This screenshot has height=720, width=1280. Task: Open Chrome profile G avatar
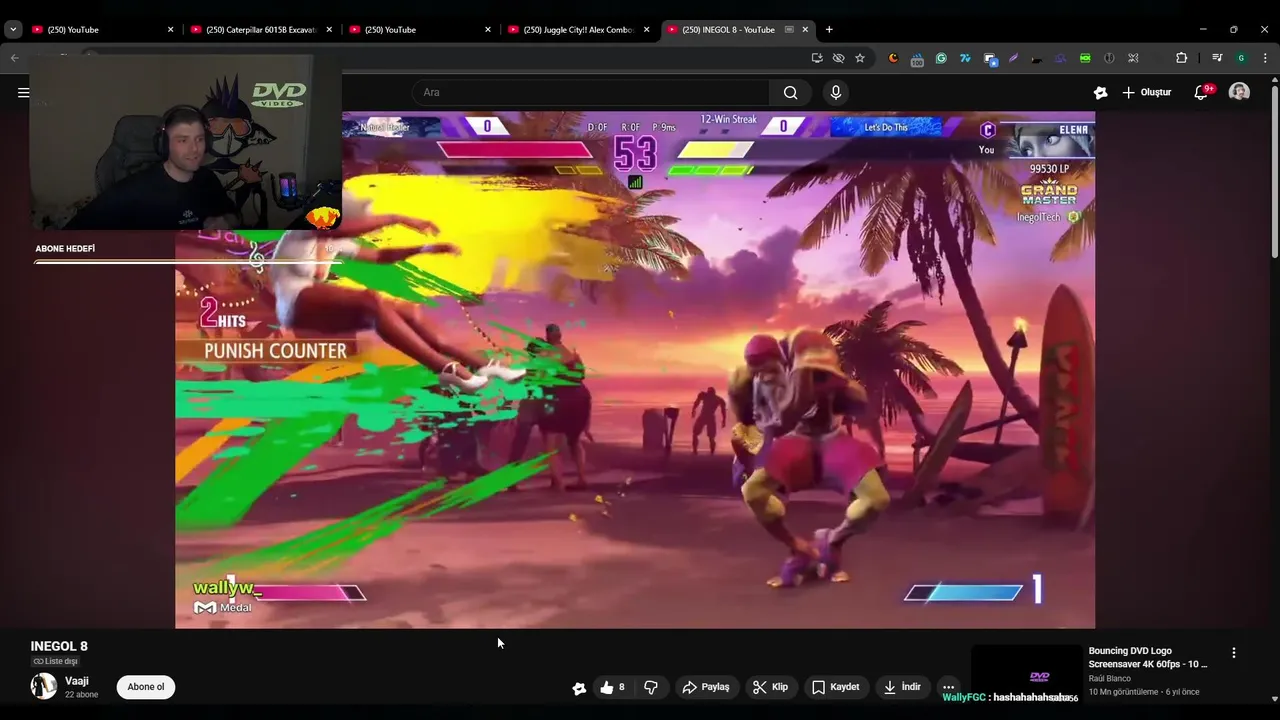(1241, 58)
